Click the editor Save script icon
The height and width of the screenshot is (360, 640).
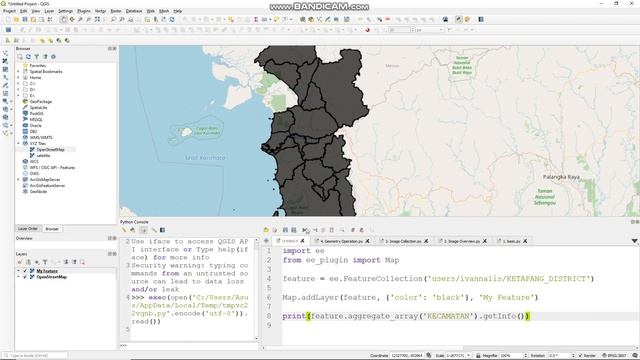pos(285,230)
